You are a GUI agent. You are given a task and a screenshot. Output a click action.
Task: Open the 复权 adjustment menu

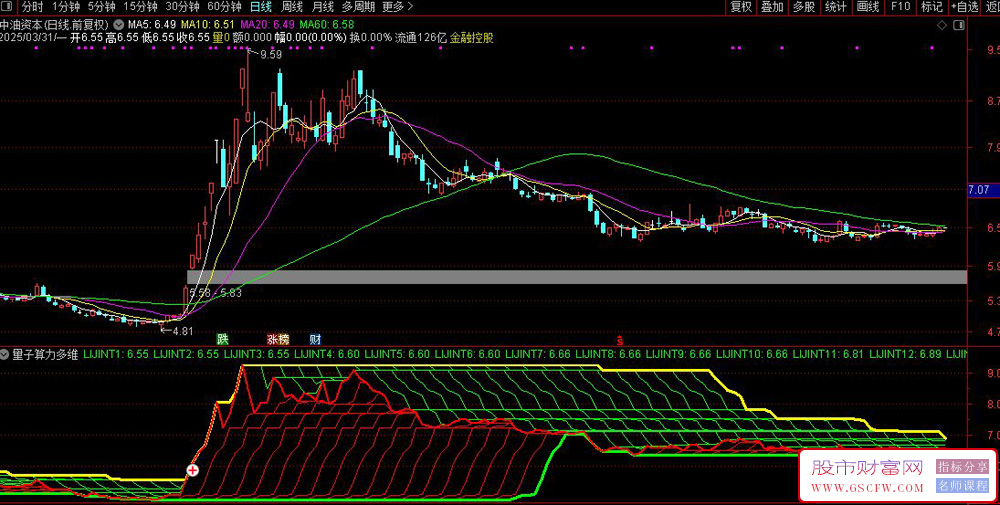[741, 7]
